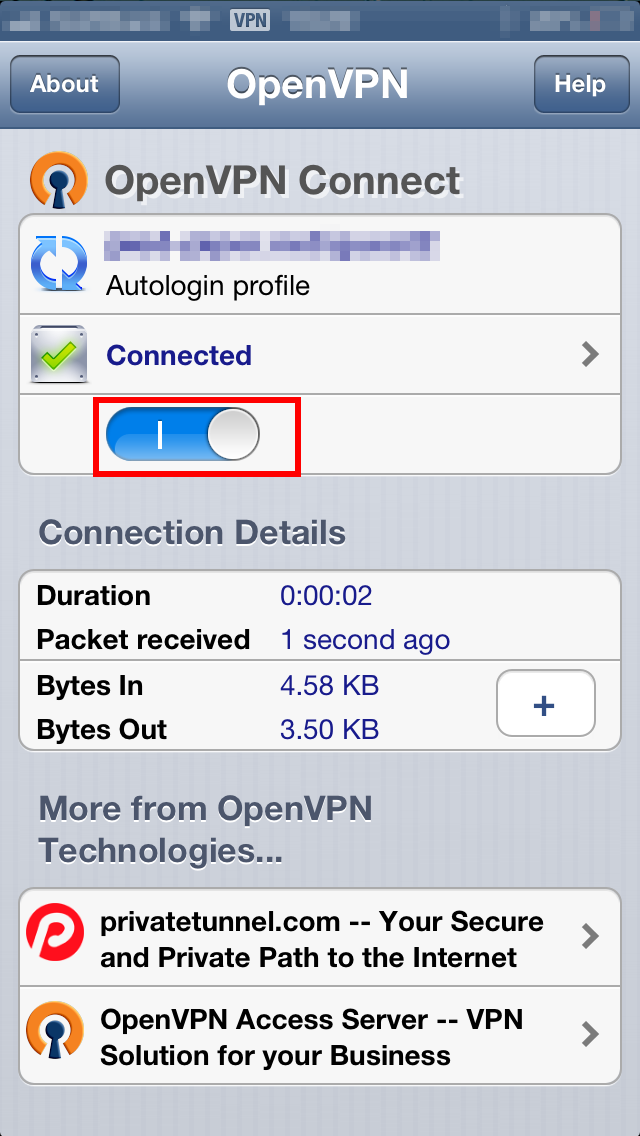Tap the red privatetunnel.com logo icon
640x1136 pixels.
pyautogui.click(x=54, y=936)
